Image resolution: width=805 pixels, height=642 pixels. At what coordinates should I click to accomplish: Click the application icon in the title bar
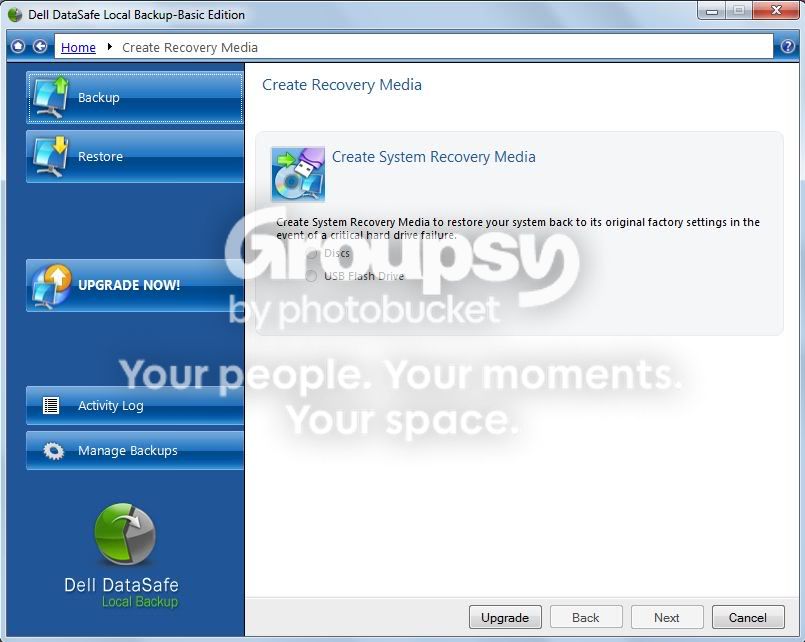pyautogui.click(x=15, y=15)
